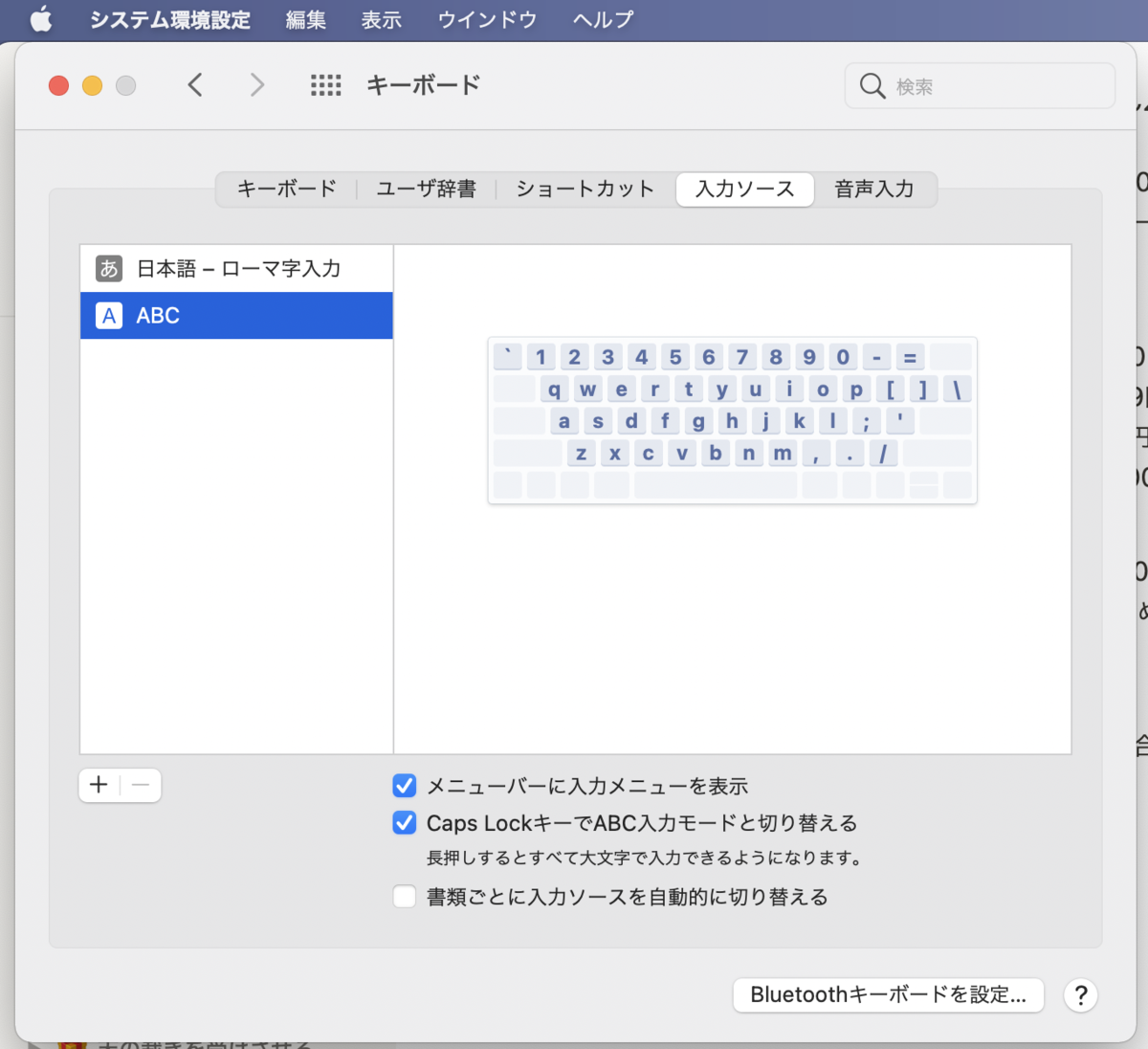
Task: Click the キーボード window title
Action: (x=424, y=85)
